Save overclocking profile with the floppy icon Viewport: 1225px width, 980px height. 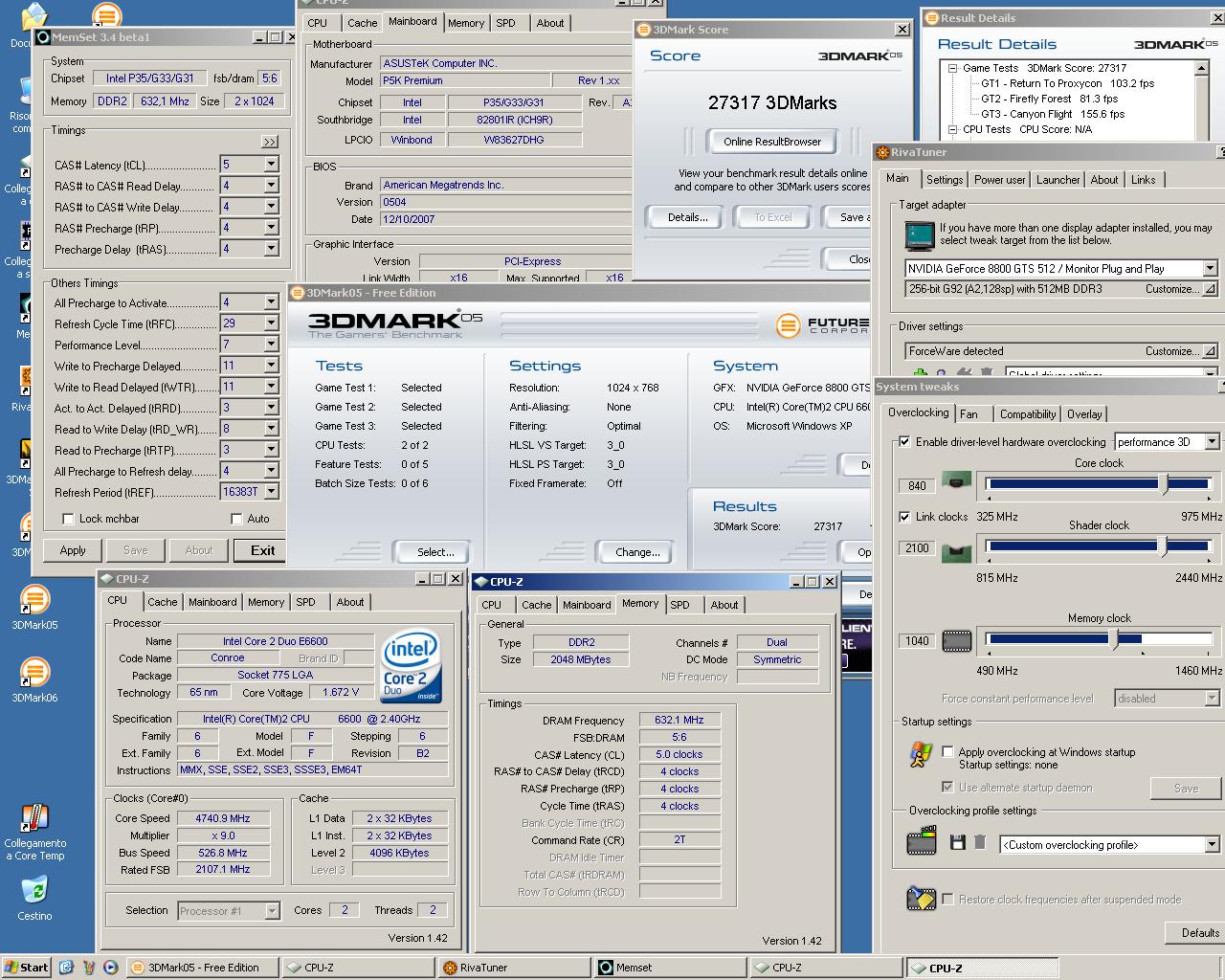click(x=957, y=842)
